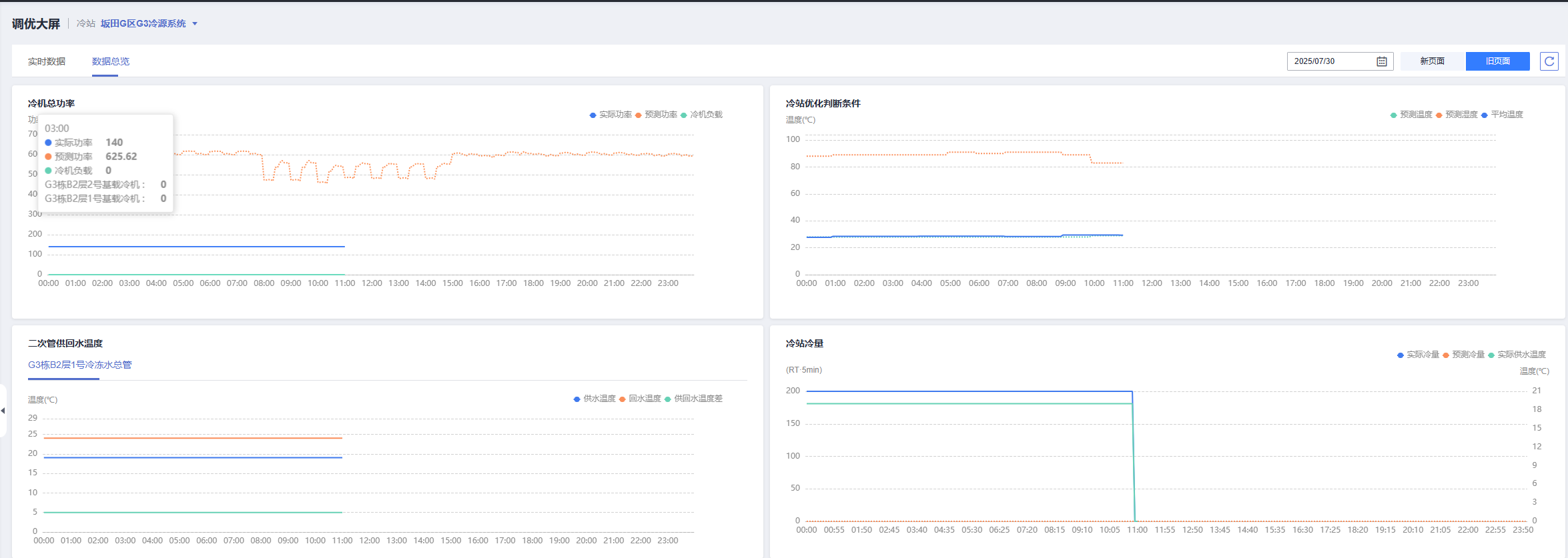Click the 新页面 button
1568x558 pixels.
(1433, 61)
